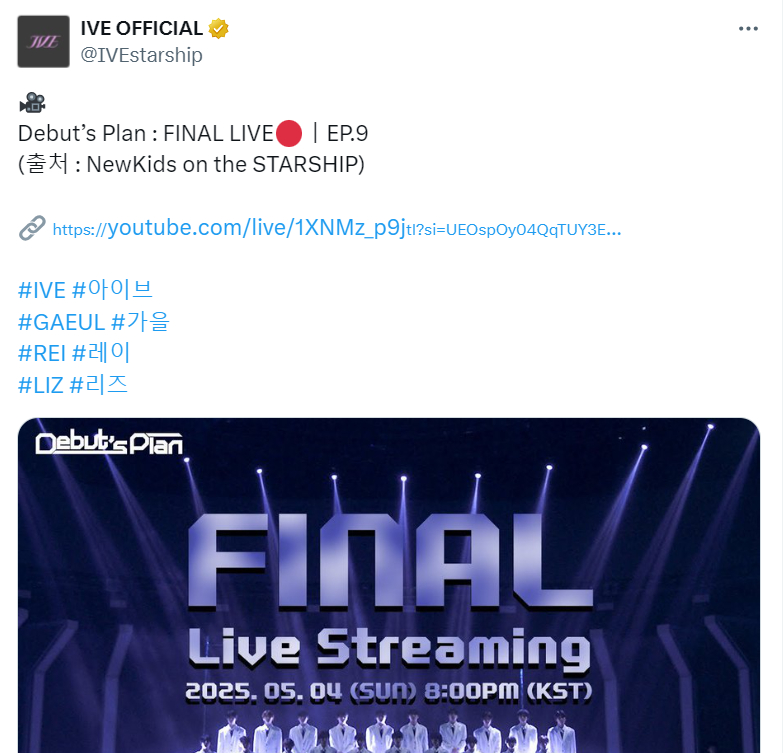The image size is (784, 753).
Task: Open the IVE OFFICIAL display name
Action: point(142,28)
